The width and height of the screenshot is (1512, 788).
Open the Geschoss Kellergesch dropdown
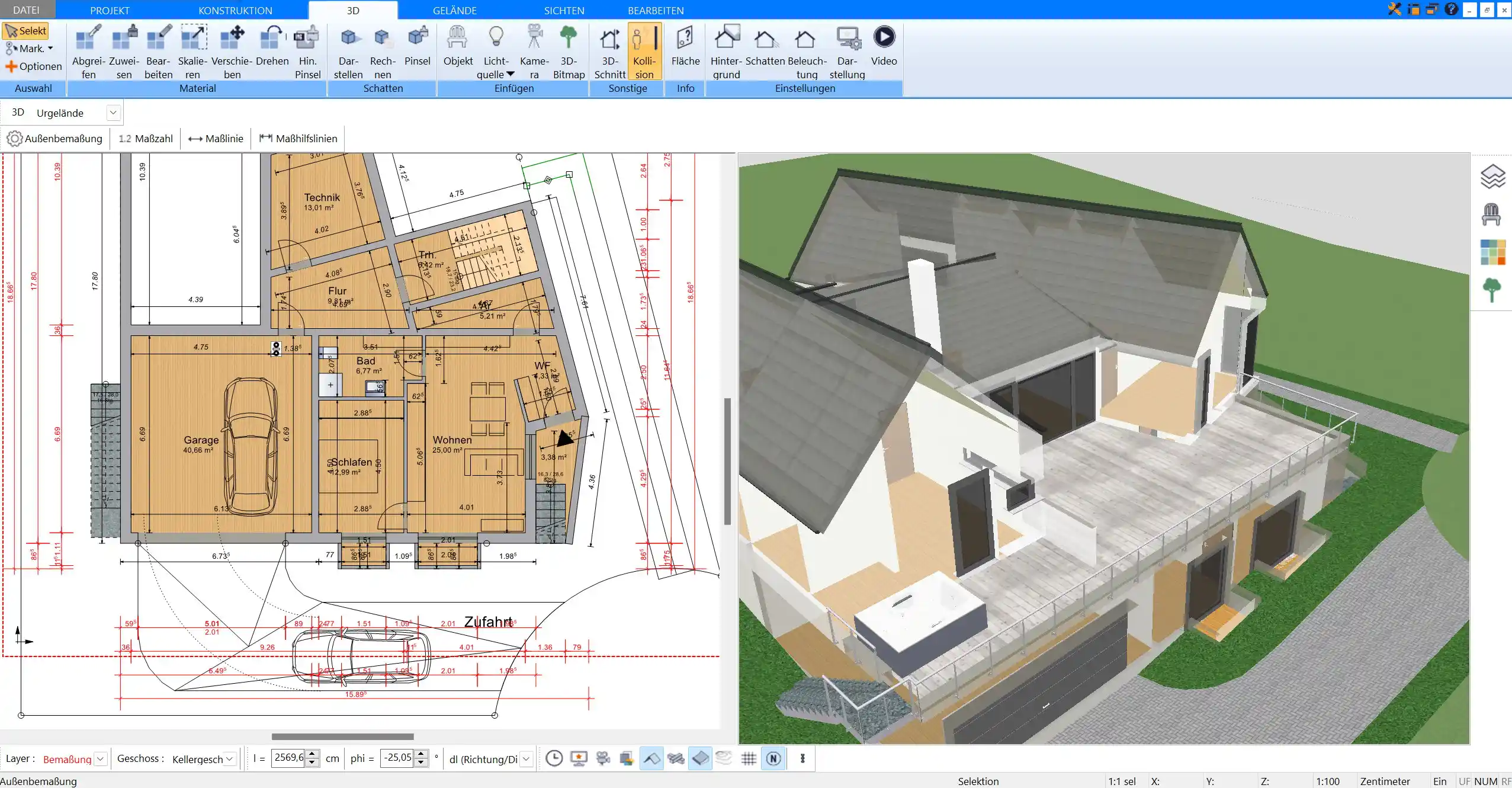(x=230, y=759)
